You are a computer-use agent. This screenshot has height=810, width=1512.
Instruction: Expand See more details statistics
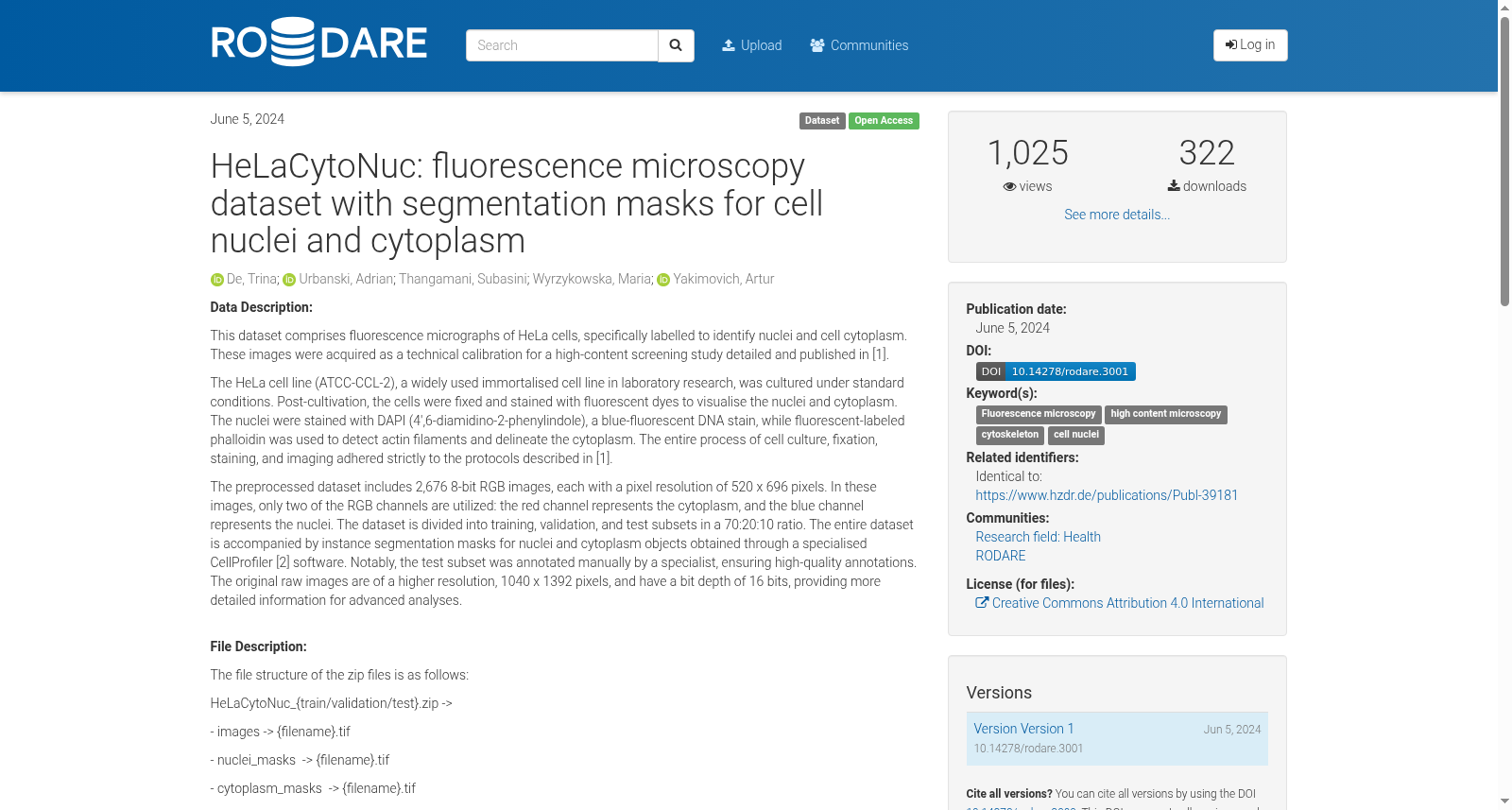(1117, 215)
